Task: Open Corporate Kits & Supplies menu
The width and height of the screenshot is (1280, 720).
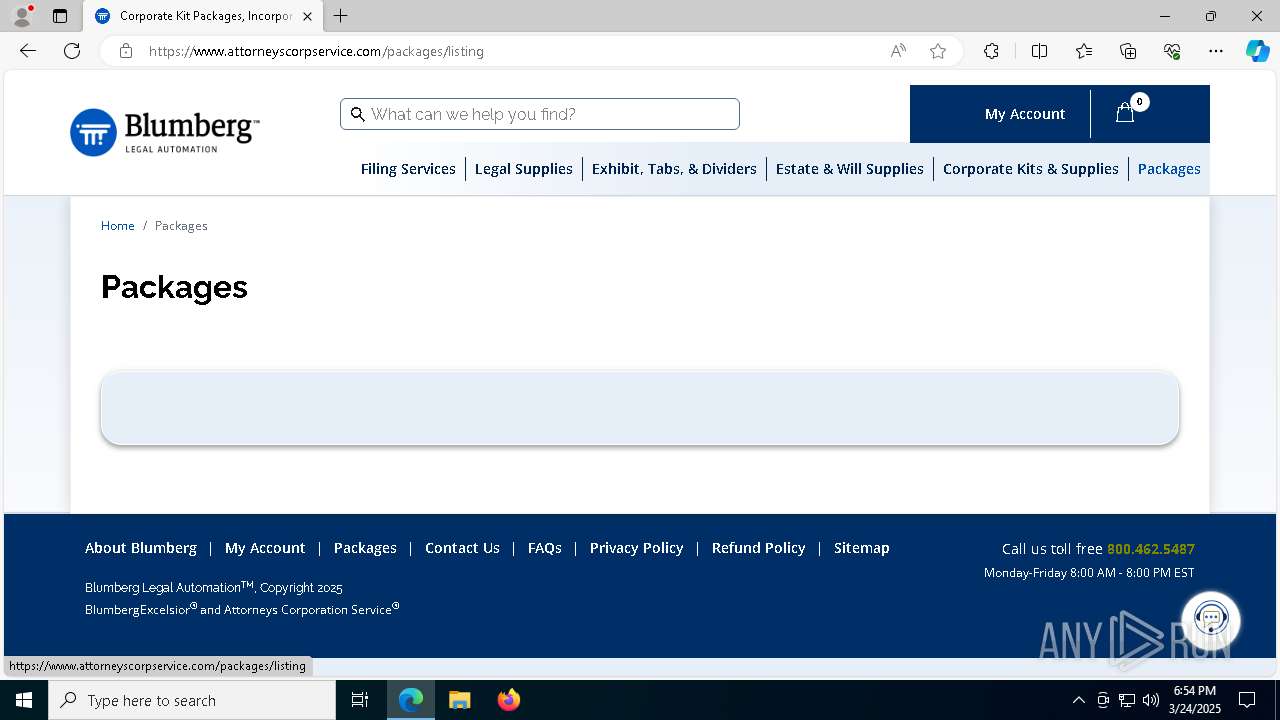Action: point(1031,169)
